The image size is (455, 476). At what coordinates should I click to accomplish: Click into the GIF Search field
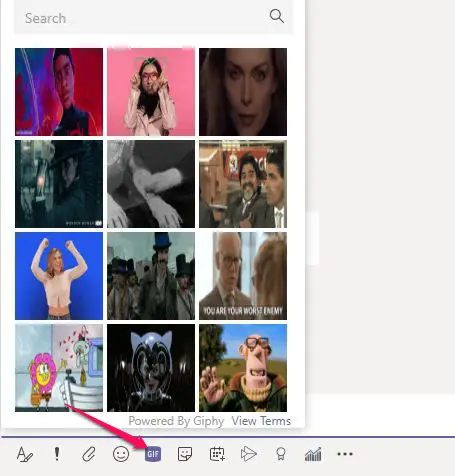[153, 17]
